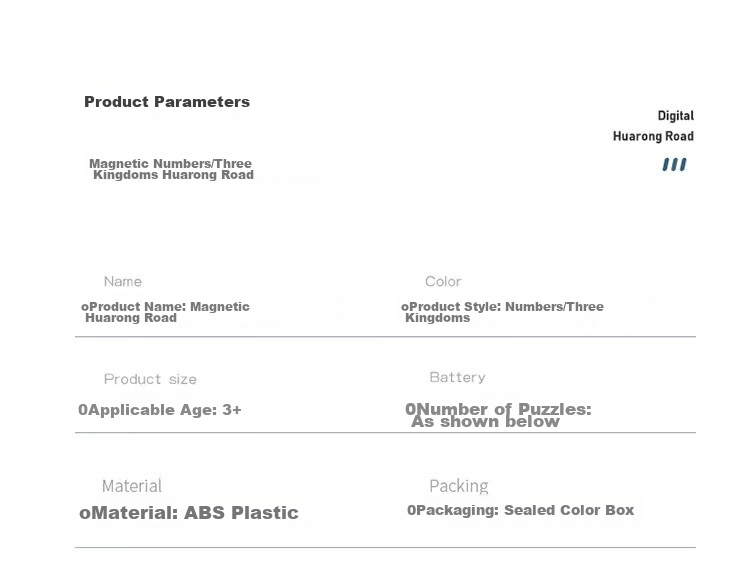Click the divider line below Material row
This screenshot has height=571, width=750.
(x=386, y=548)
